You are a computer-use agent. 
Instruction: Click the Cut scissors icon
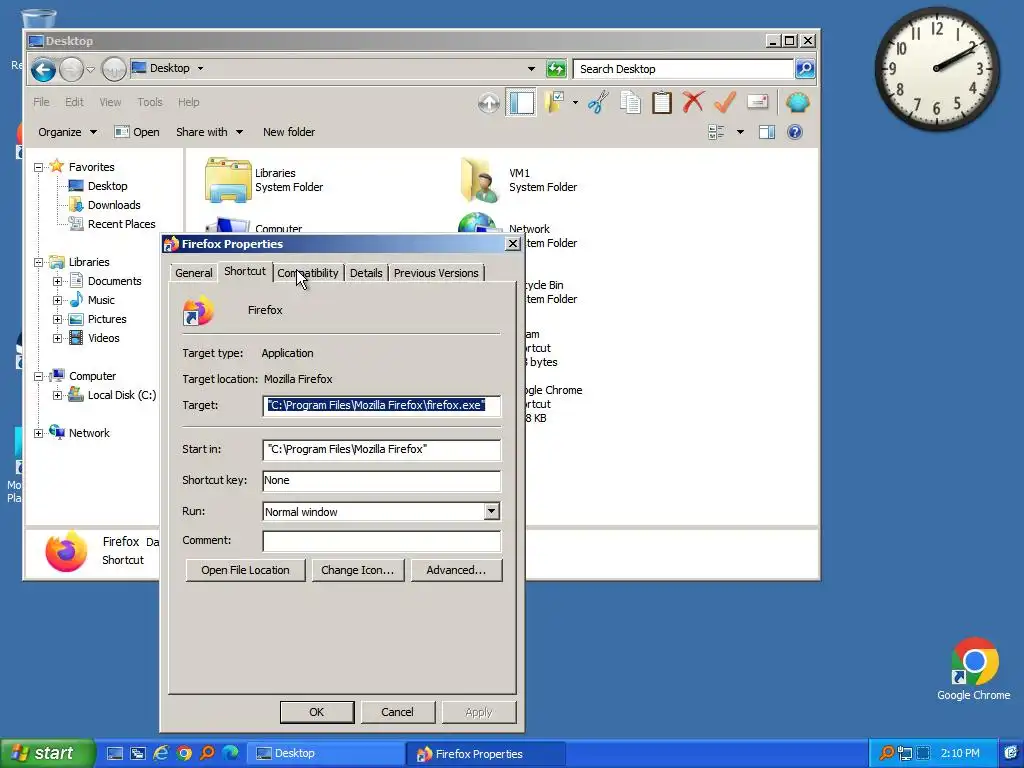click(x=598, y=103)
